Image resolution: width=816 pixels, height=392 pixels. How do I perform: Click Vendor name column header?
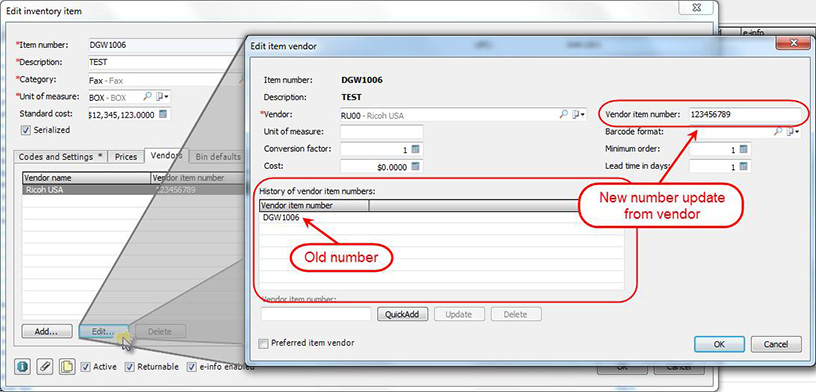coord(86,178)
